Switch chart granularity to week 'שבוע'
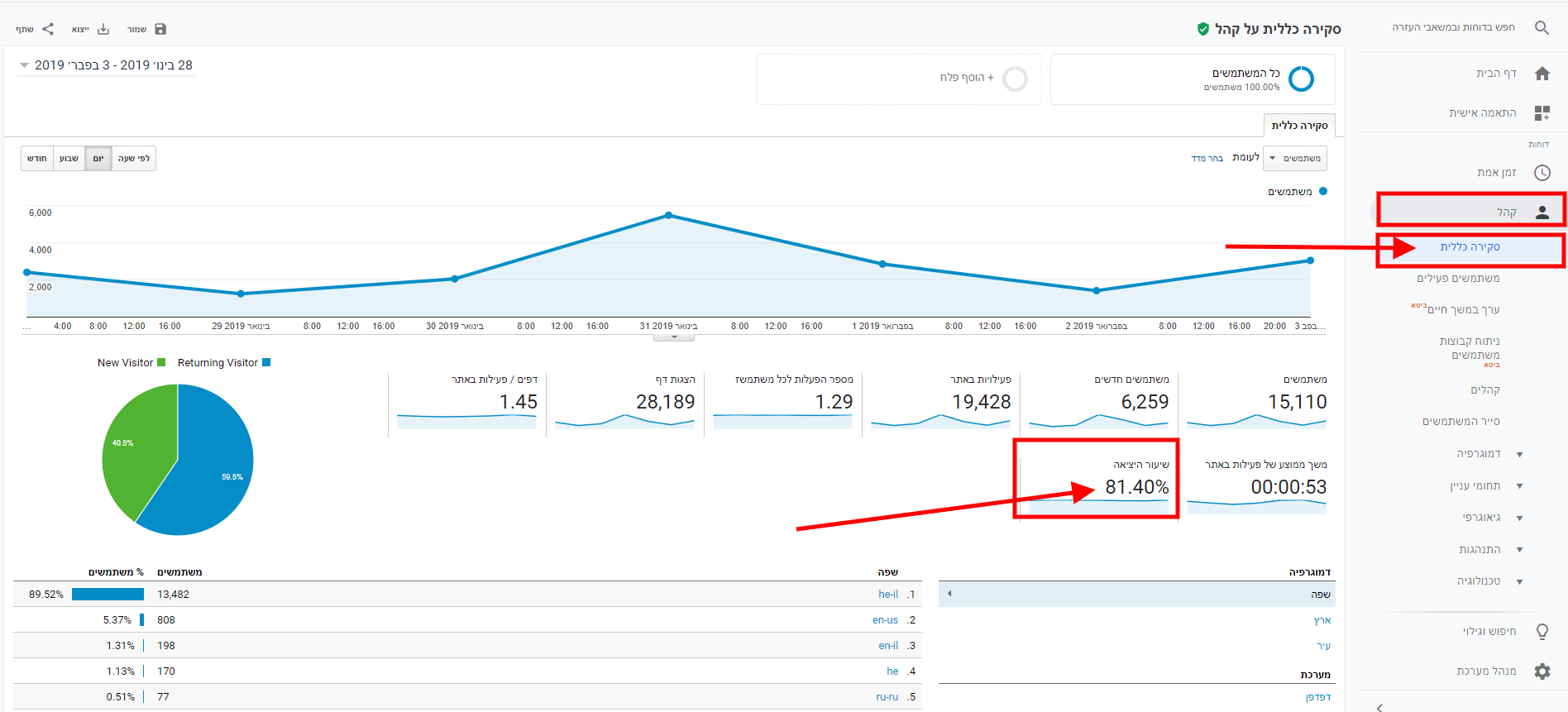Screen dimensions: 1568x712 pyautogui.click(x=69, y=158)
